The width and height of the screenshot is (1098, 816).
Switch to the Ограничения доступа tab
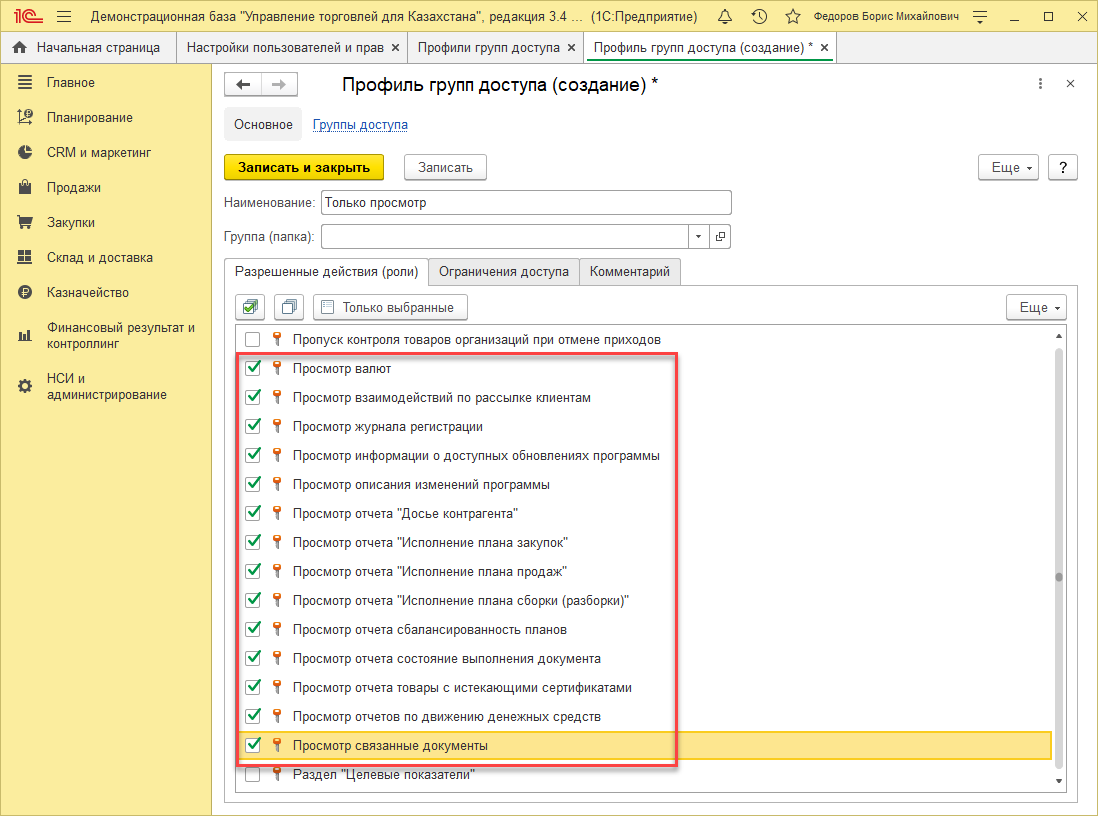[x=503, y=271]
